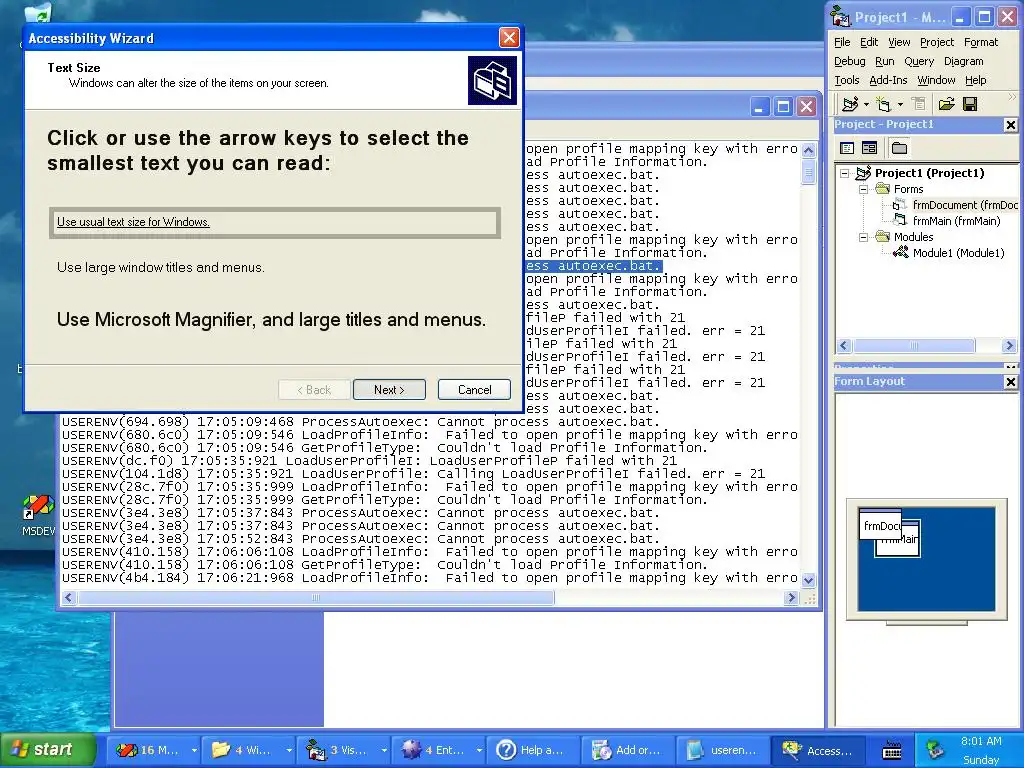
Task: Switch to 'Help a...' taskbar button
Action: pos(534,750)
